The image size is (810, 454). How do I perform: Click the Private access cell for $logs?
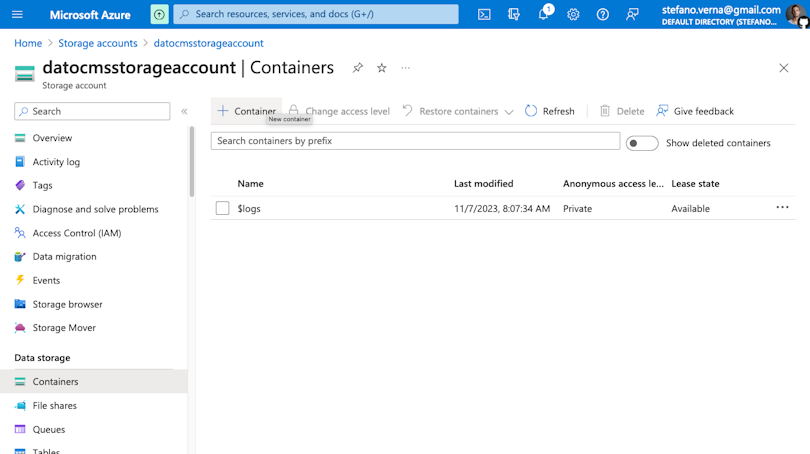click(578, 209)
